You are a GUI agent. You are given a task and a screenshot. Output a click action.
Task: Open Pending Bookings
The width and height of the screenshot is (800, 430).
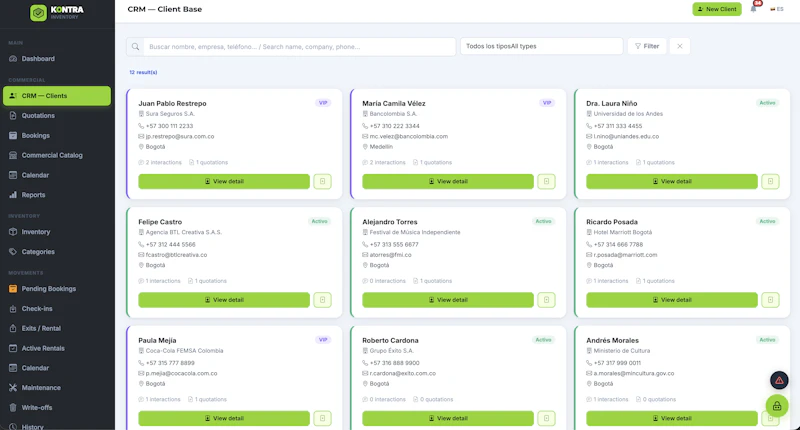(57, 289)
